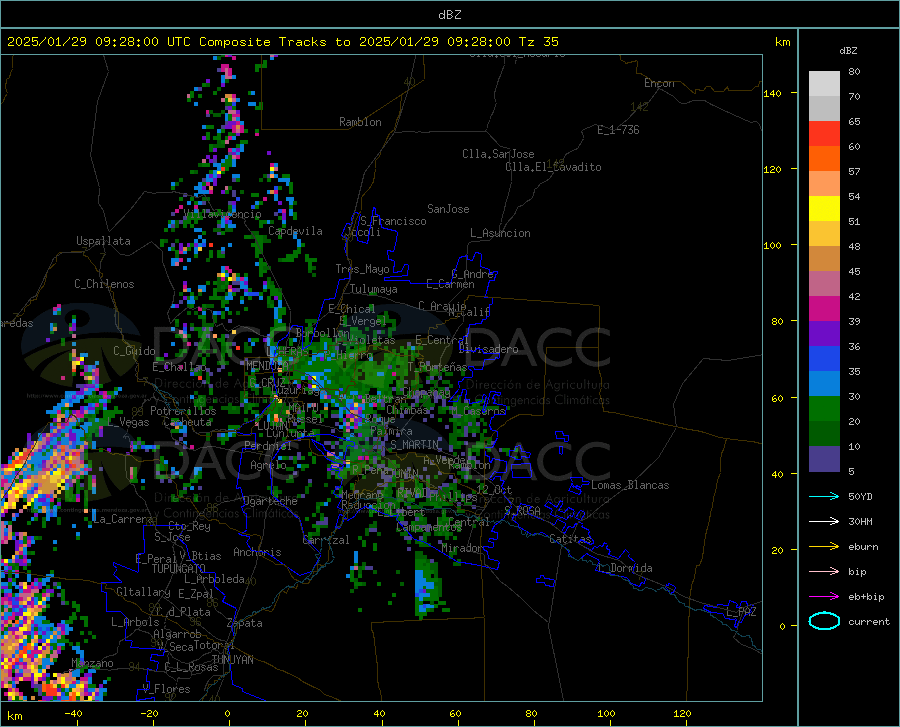Click the 'Capdevila' map label

(x=295, y=231)
